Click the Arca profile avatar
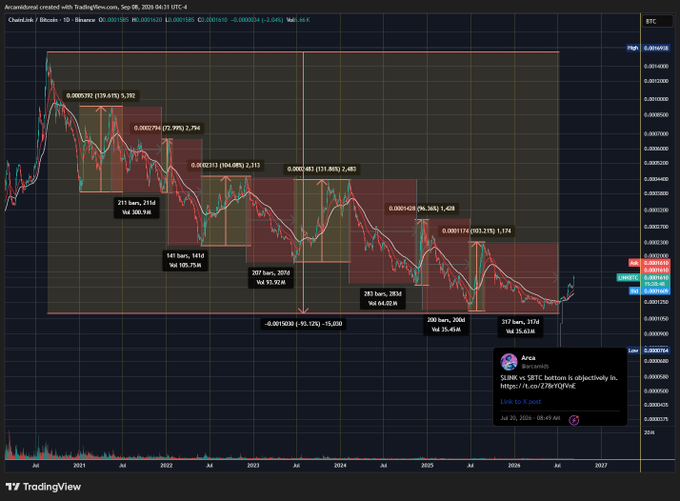This screenshot has width=680, height=501. tap(509, 362)
